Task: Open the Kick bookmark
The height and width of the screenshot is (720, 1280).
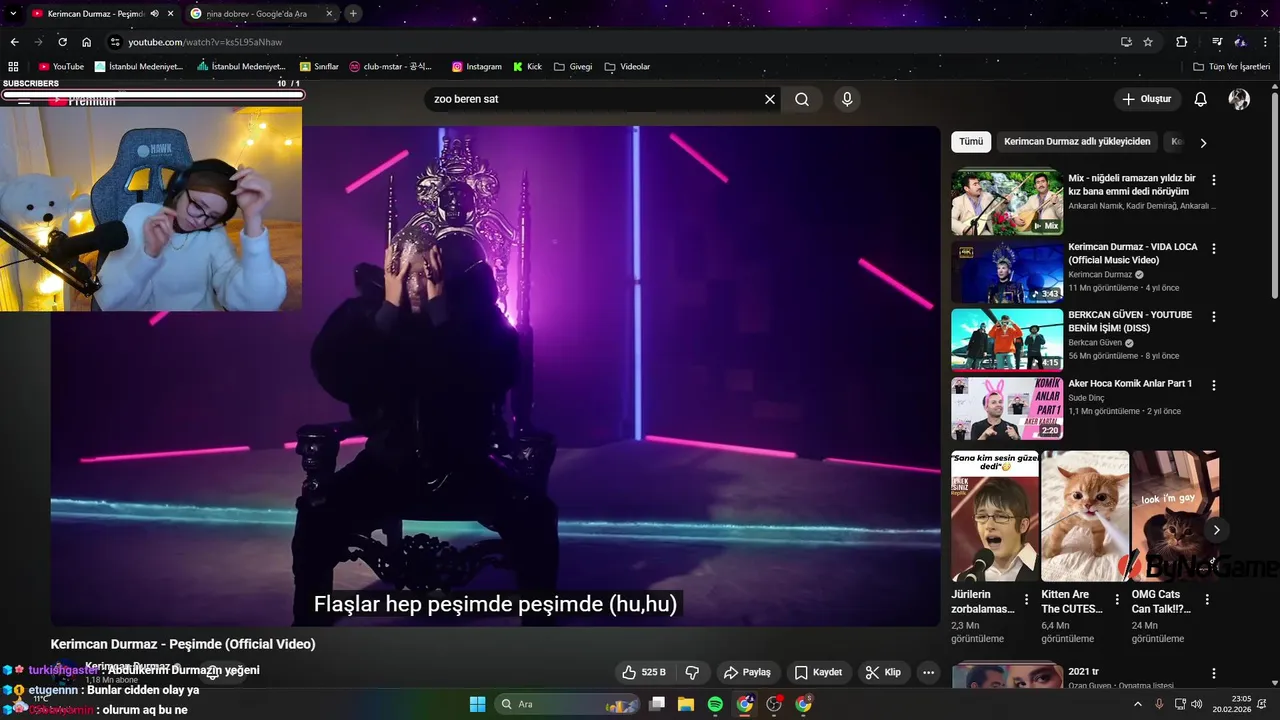Action: pyautogui.click(x=528, y=67)
